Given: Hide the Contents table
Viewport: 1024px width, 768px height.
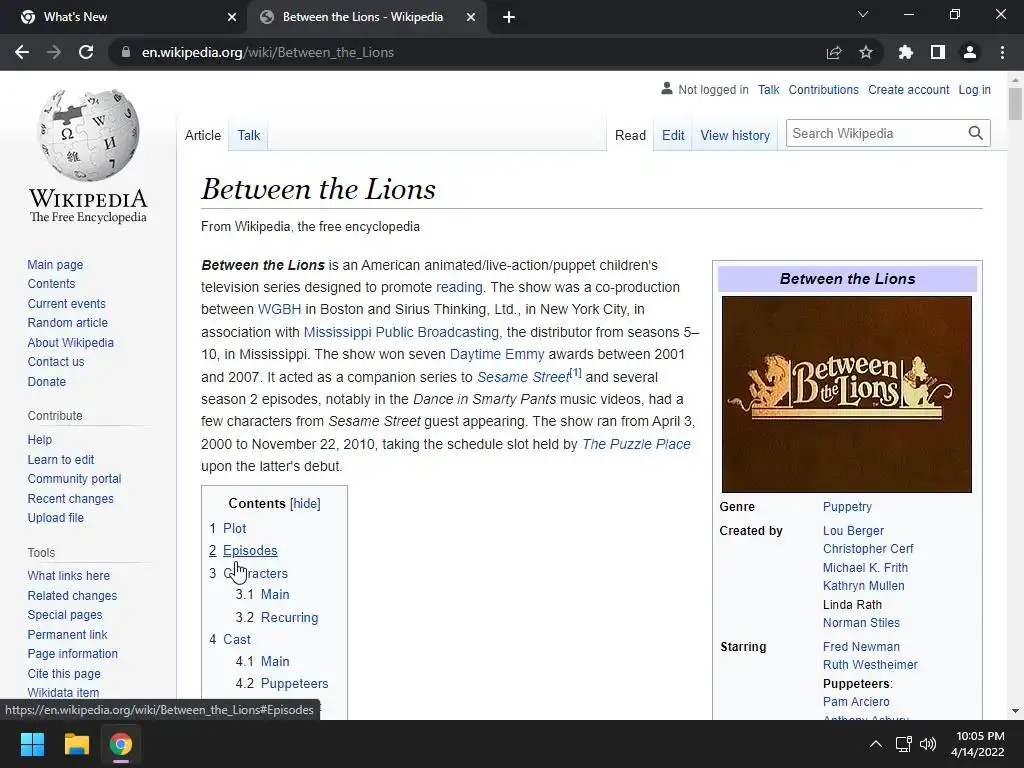Looking at the screenshot, I should click(x=305, y=504).
